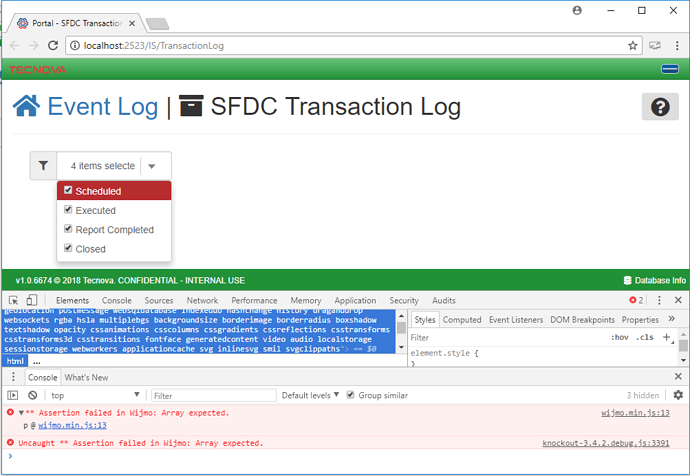Bookmark this page with the star icon
The width and height of the screenshot is (690, 476).
click(632, 45)
